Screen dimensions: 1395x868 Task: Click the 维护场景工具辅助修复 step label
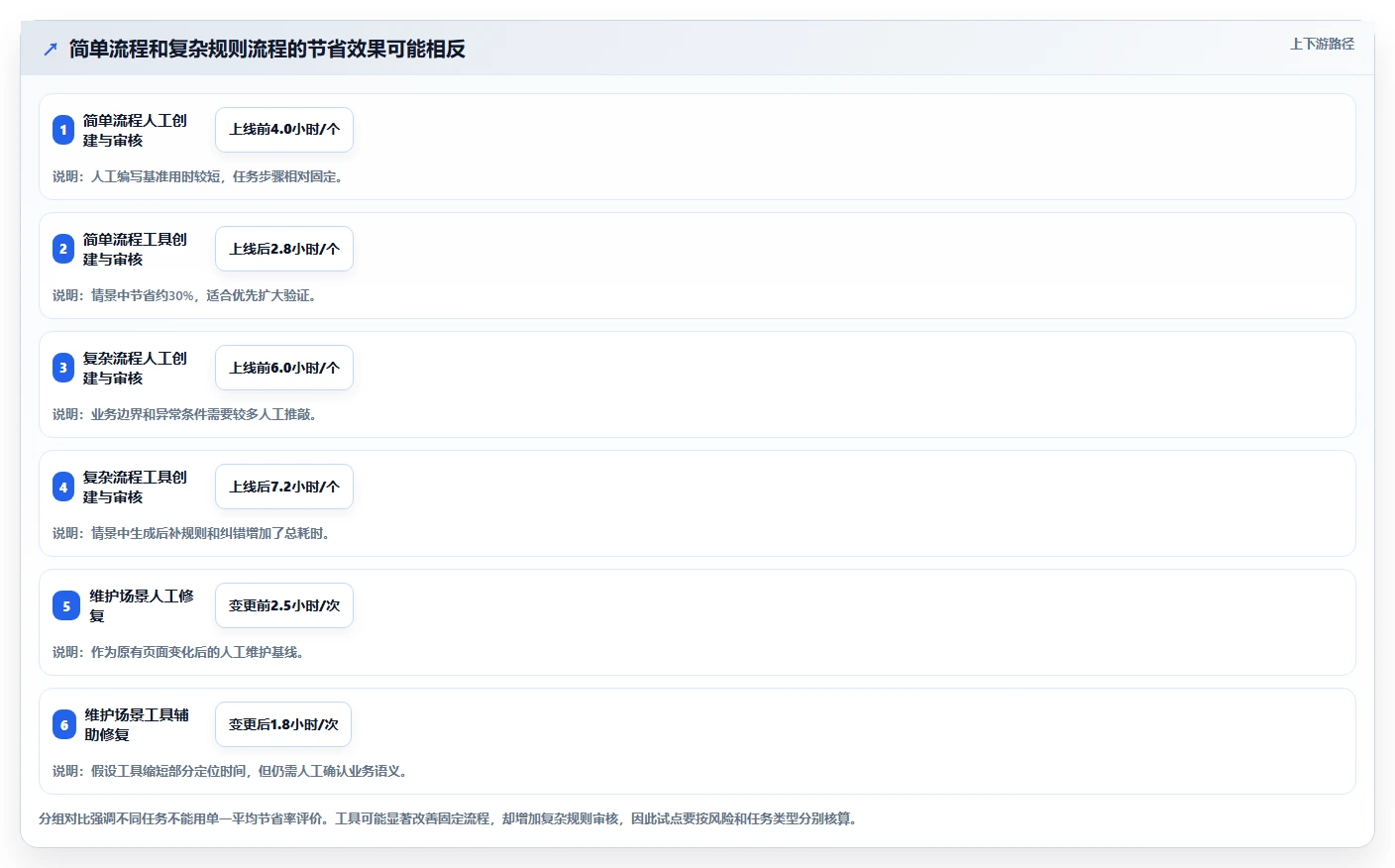137,724
